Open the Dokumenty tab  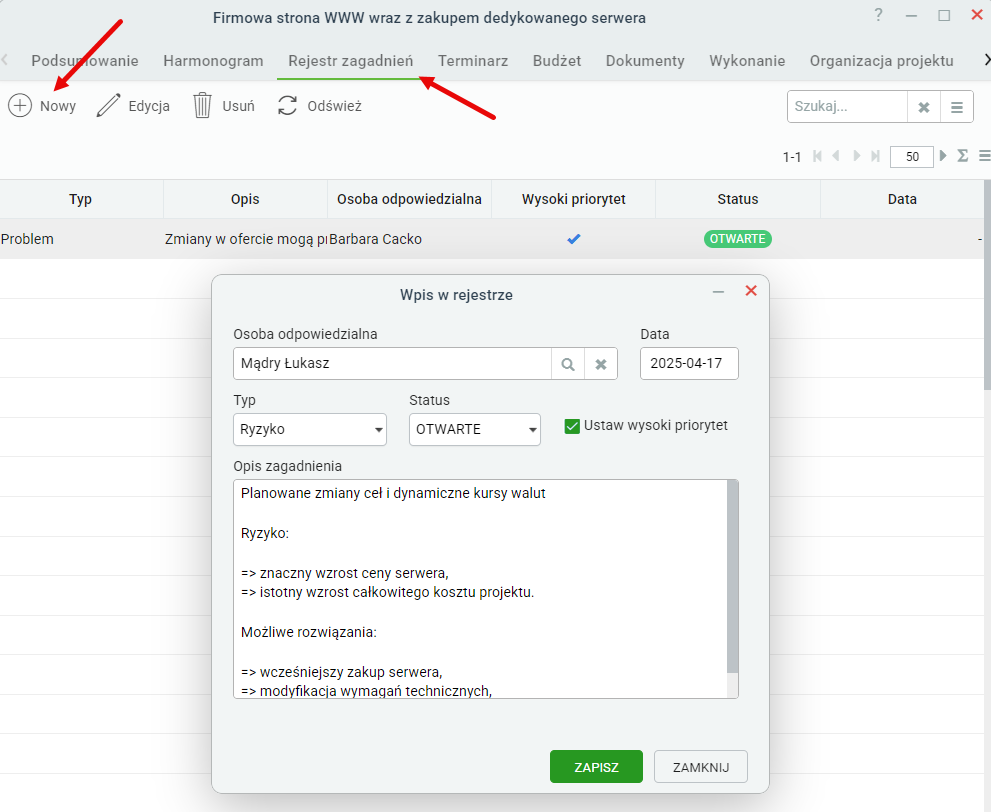coord(645,61)
